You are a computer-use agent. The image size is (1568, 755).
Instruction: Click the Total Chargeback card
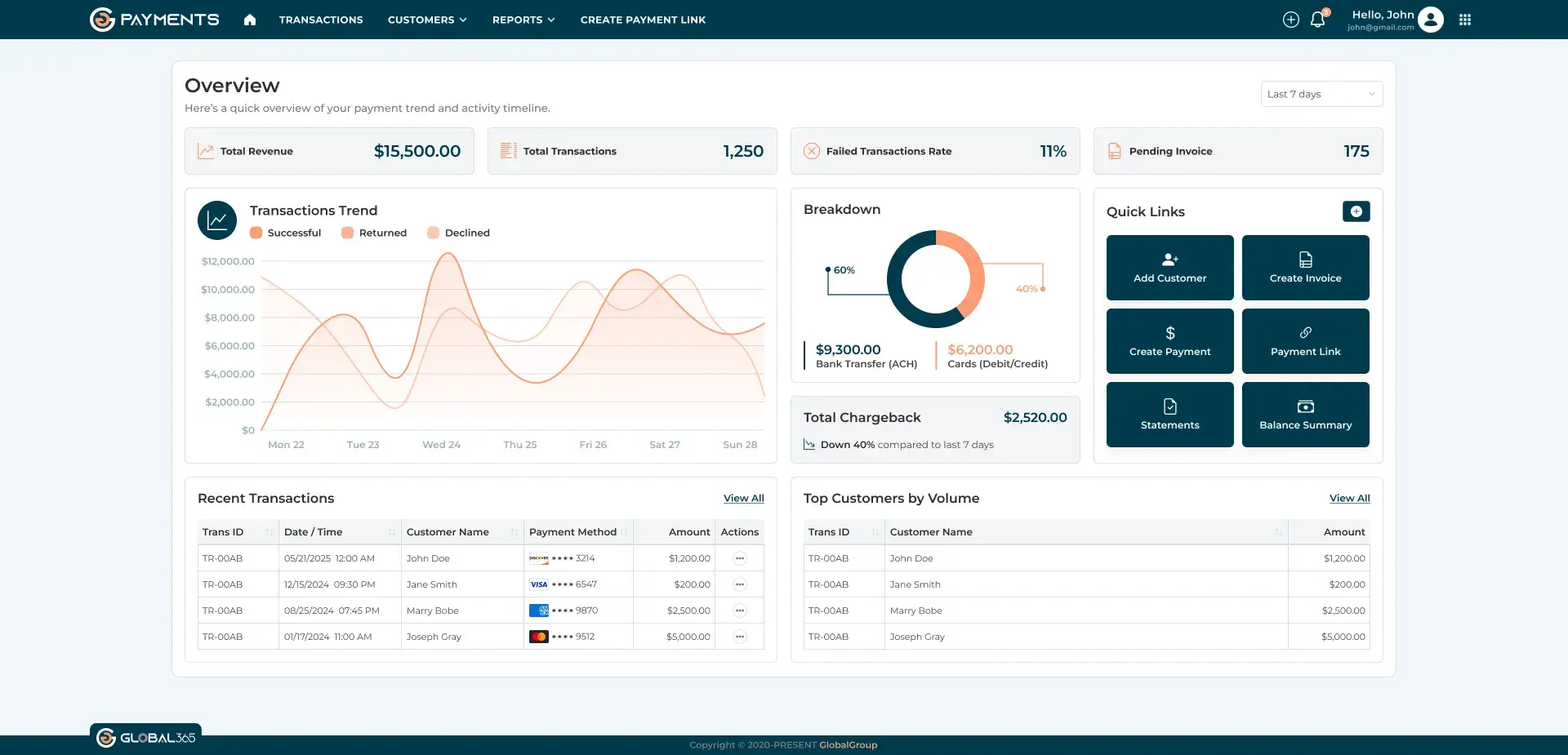click(x=935, y=429)
